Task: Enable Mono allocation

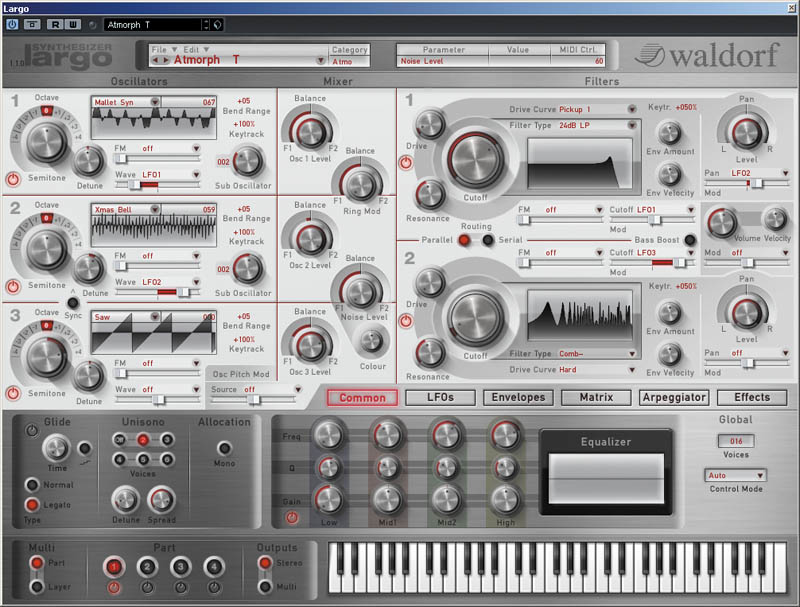Action: 225,448
